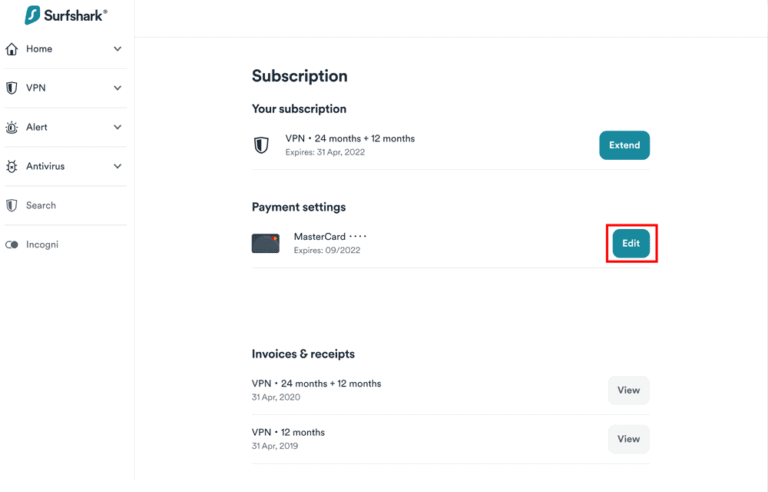Viewport: 768px width, 492px height.
Task: Click the Antivirus bug icon
Action: (12, 166)
